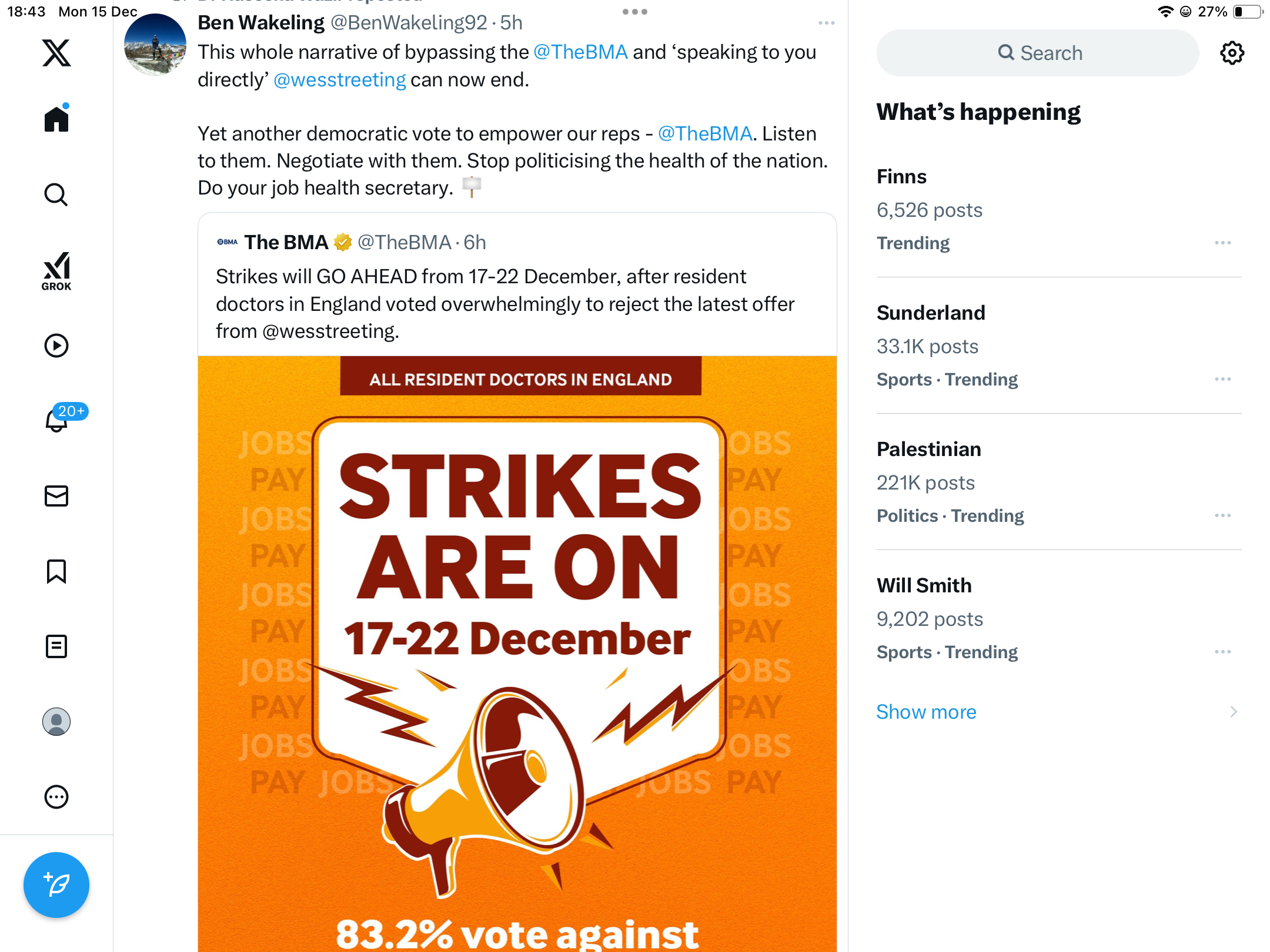View notifications with 20+ badge

(x=58, y=420)
